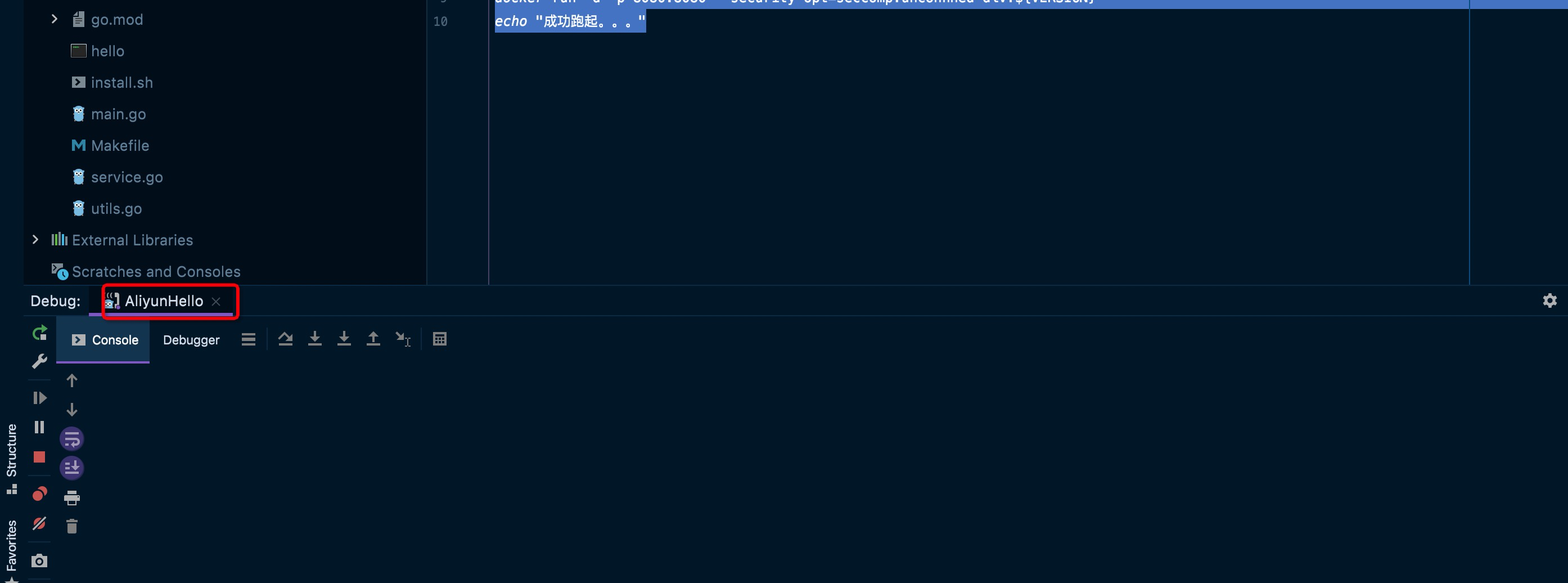The height and width of the screenshot is (583, 1568).
Task: Resume the paused program
Action: (x=39, y=397)
